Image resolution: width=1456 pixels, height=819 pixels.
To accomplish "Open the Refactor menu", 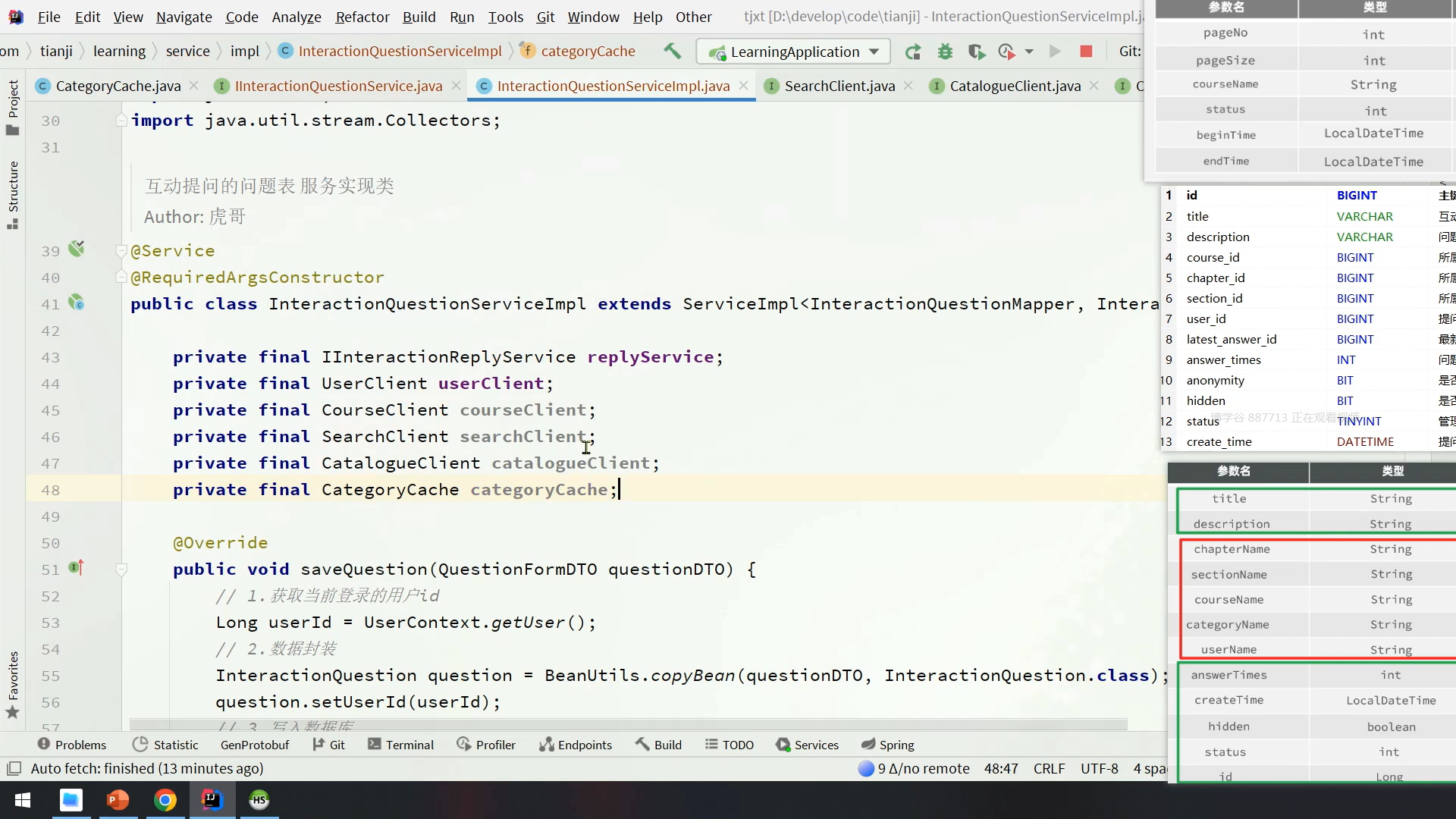I will coord(362,17).
